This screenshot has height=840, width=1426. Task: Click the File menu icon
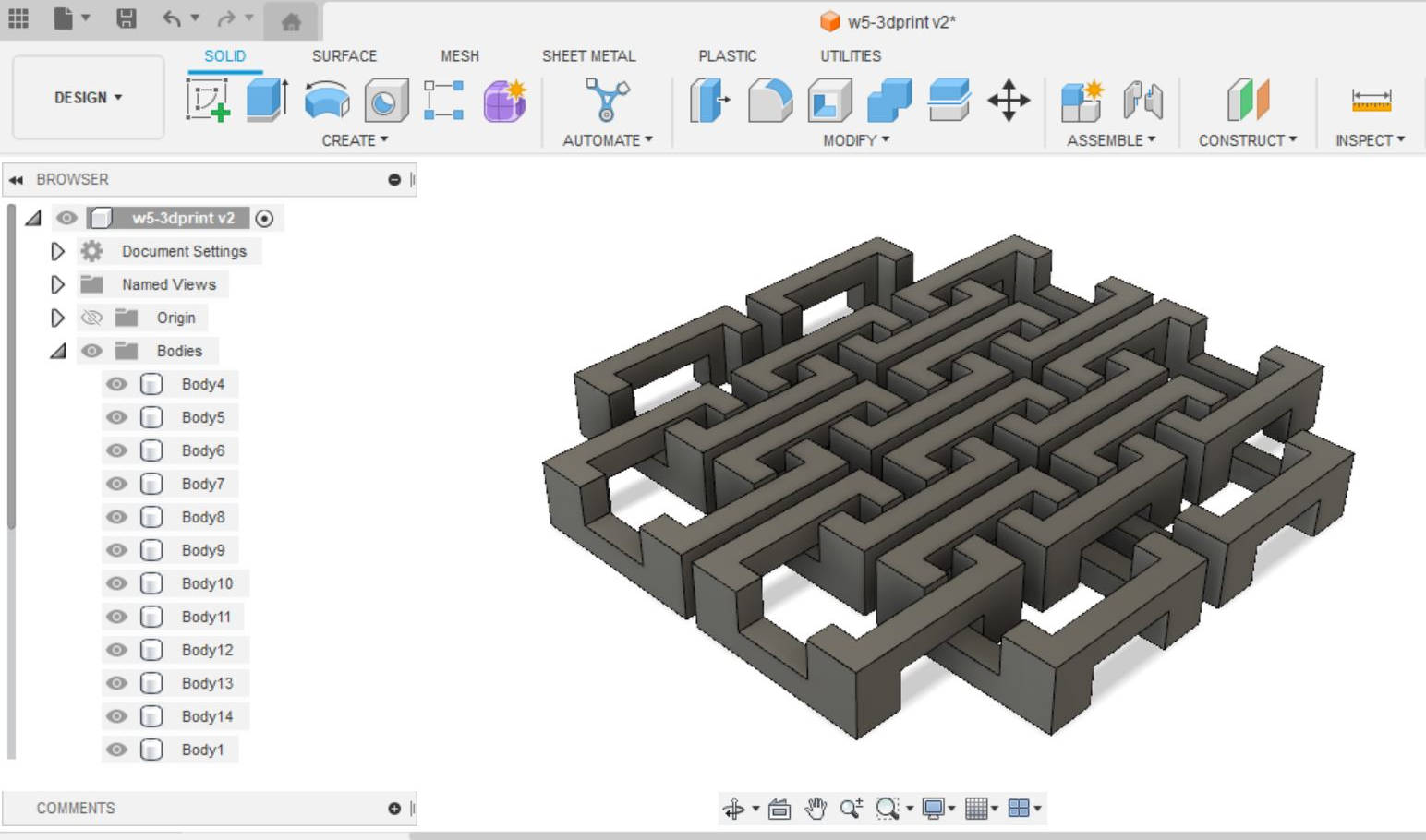(64, 18)
